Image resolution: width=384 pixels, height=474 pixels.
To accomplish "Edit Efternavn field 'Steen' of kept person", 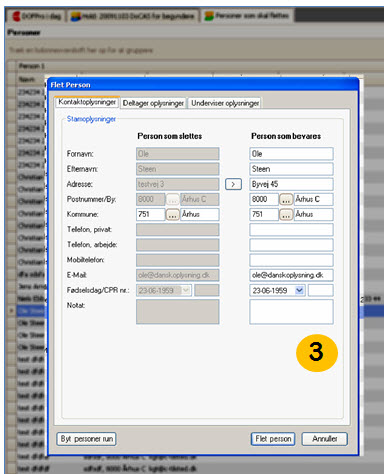I will pyautogui.click(x=291, y=169).
